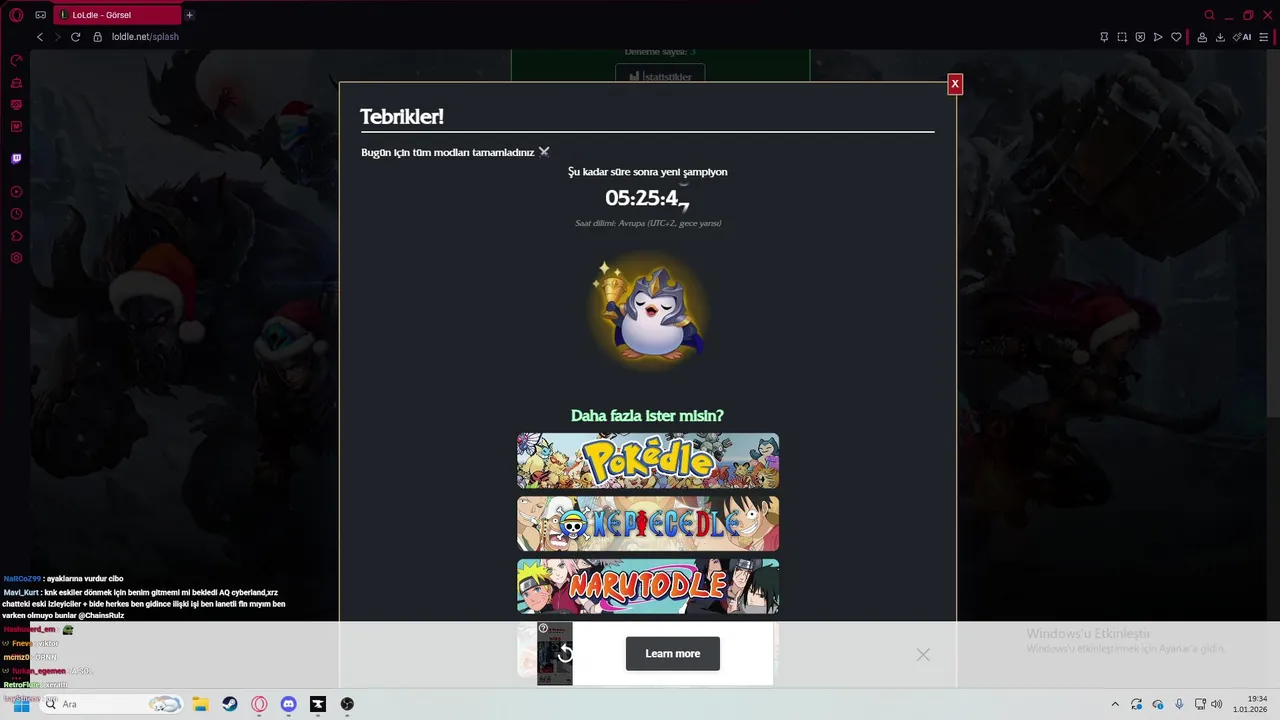Open the ad blocker shield icon

[x=1140, y=37]
